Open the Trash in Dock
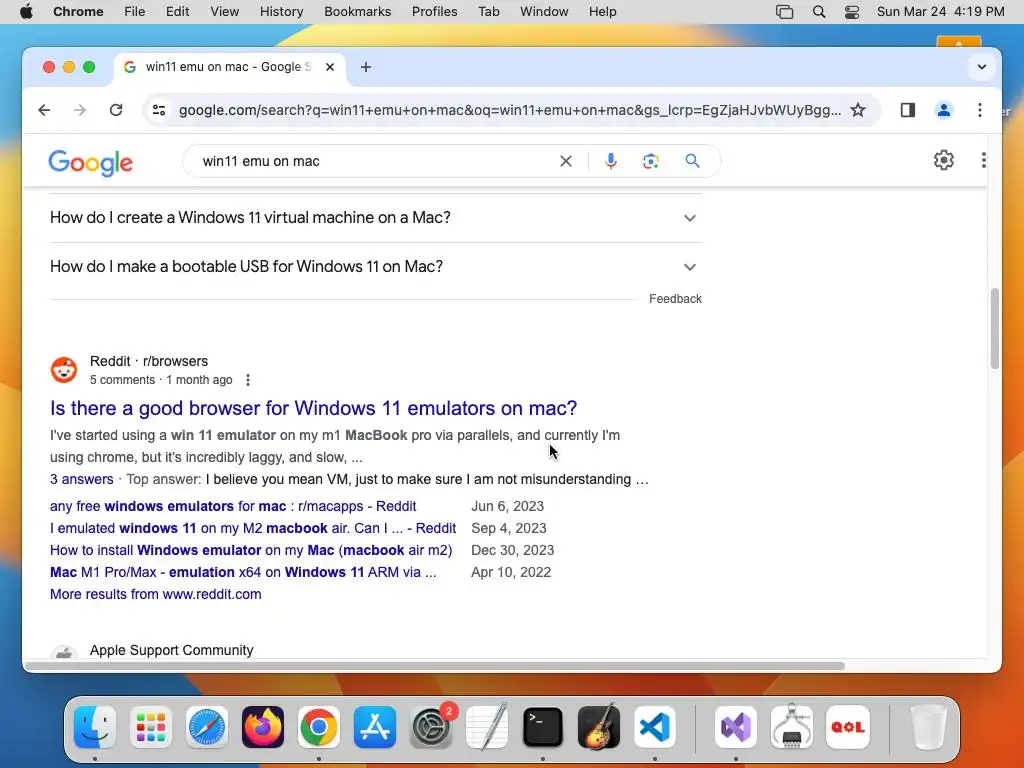Image resolution: width=1024 pixels, height=768 pixels. tap(929, 727)
